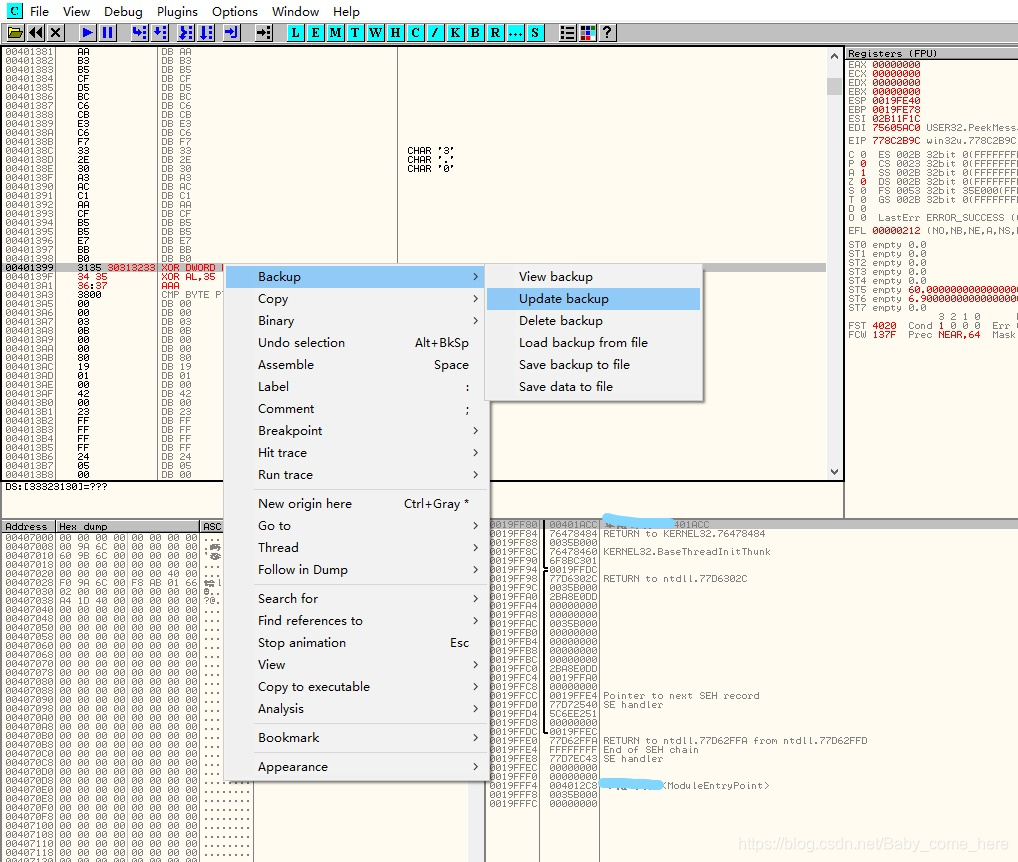The image size is (1018, 862).
Task: Click the Open file toolbar icon
Action: [x=16, y=32]
